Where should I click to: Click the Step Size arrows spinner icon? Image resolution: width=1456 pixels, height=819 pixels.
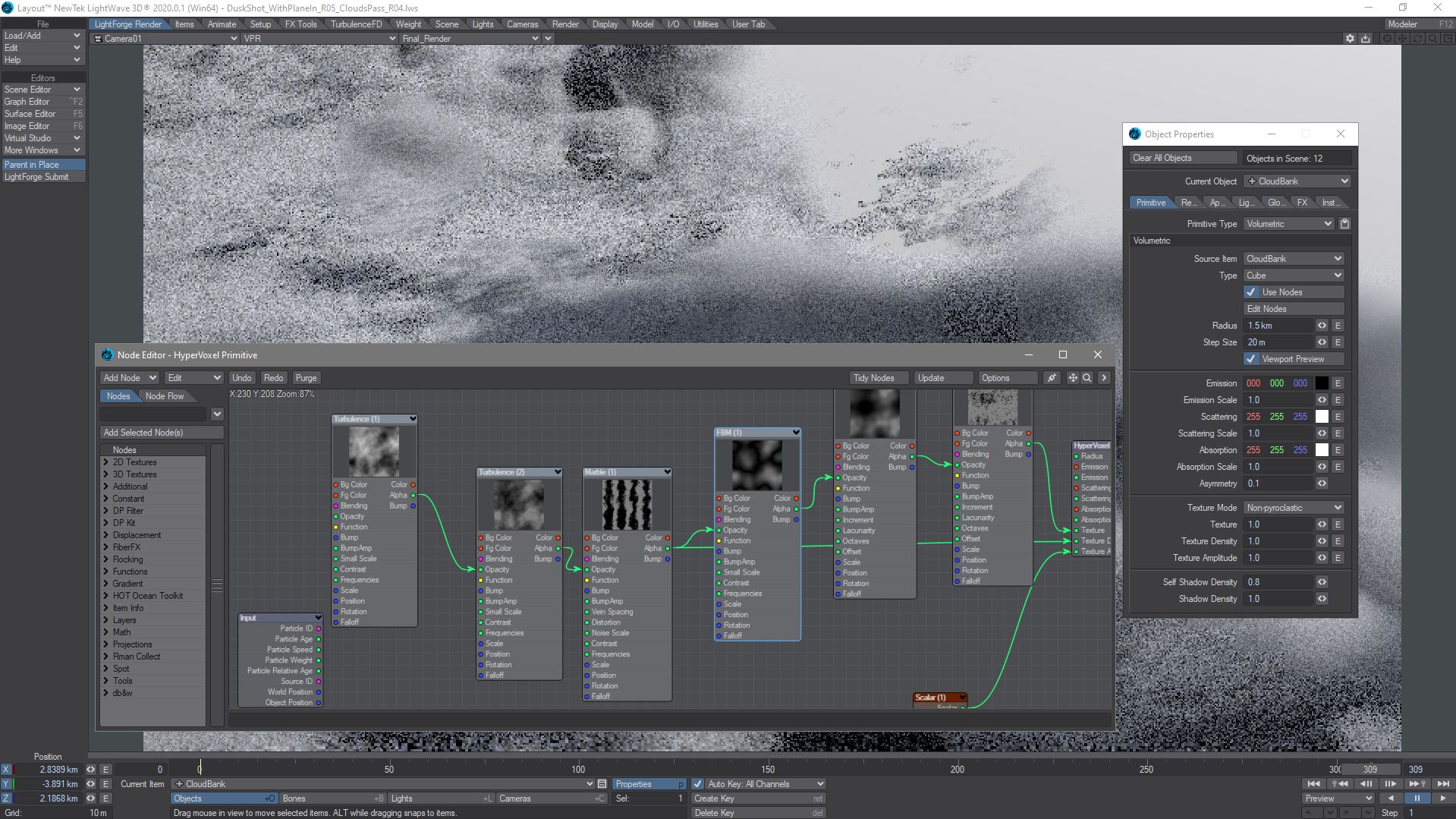click(1322, 342)
